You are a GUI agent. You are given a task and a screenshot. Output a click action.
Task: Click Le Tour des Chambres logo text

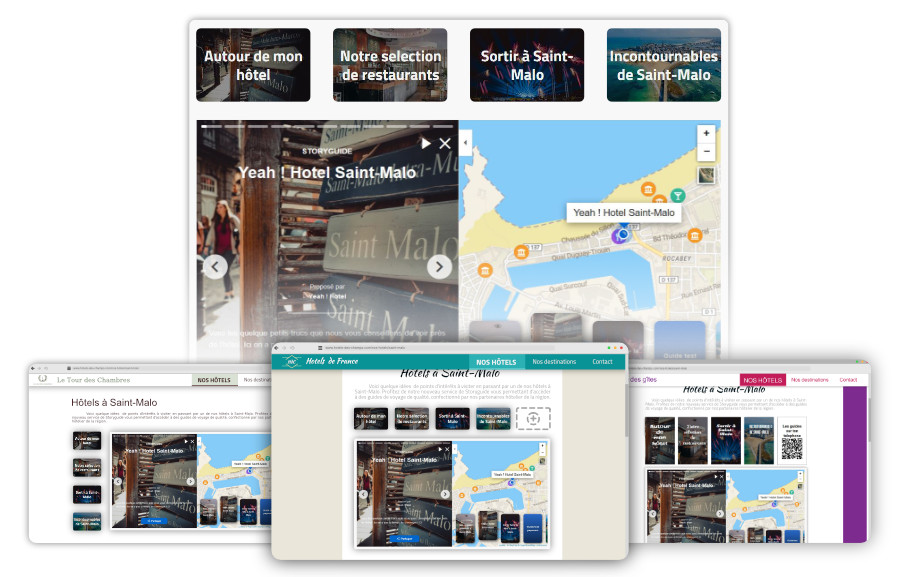(93, 379)
